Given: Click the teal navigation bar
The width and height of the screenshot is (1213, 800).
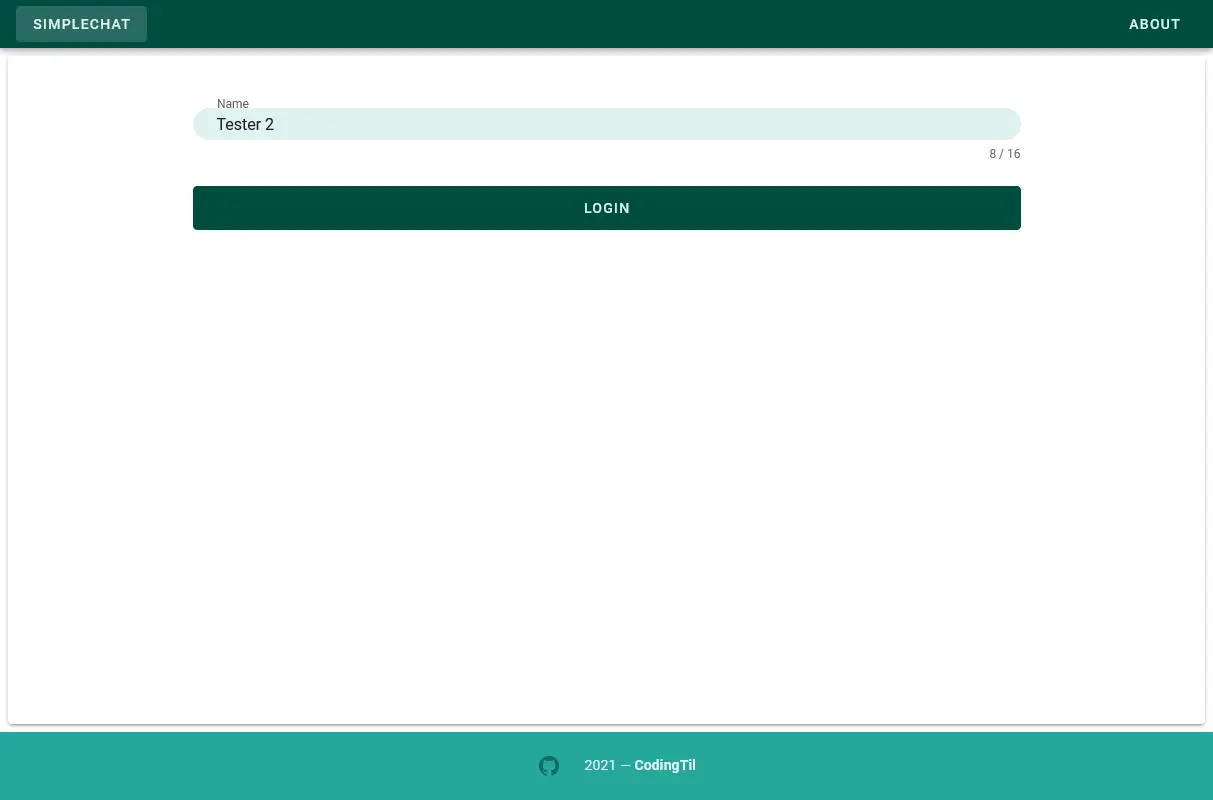Looking at the screenshot, I should tap(600, 23).
